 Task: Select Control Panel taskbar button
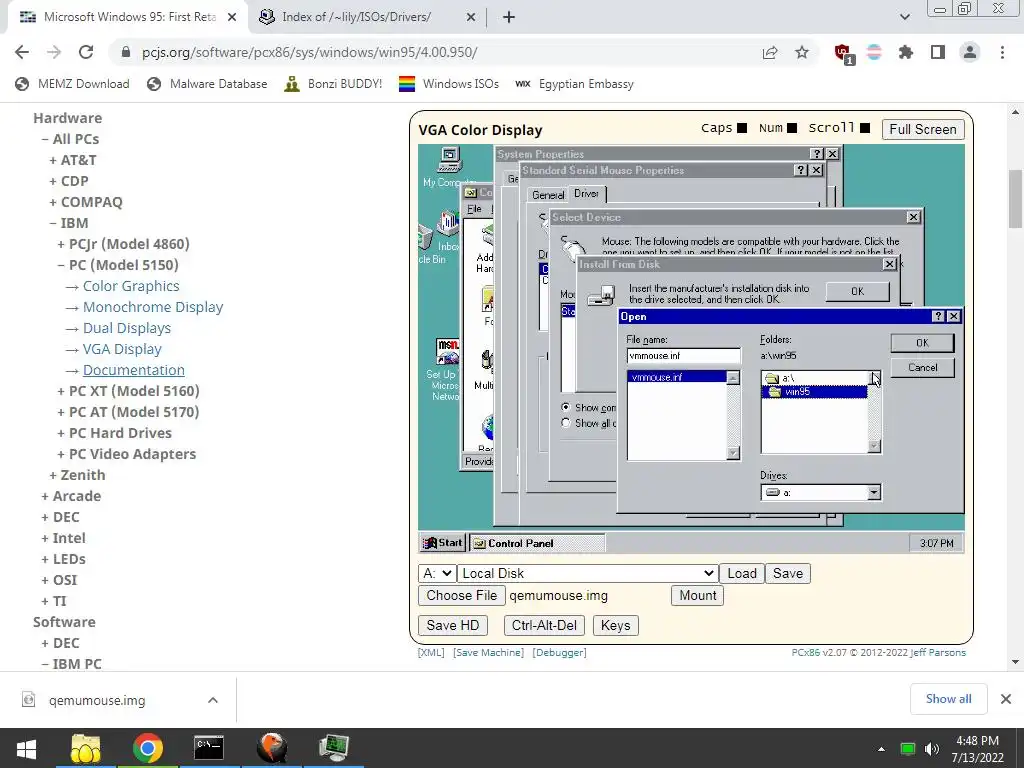pos(537,543)
